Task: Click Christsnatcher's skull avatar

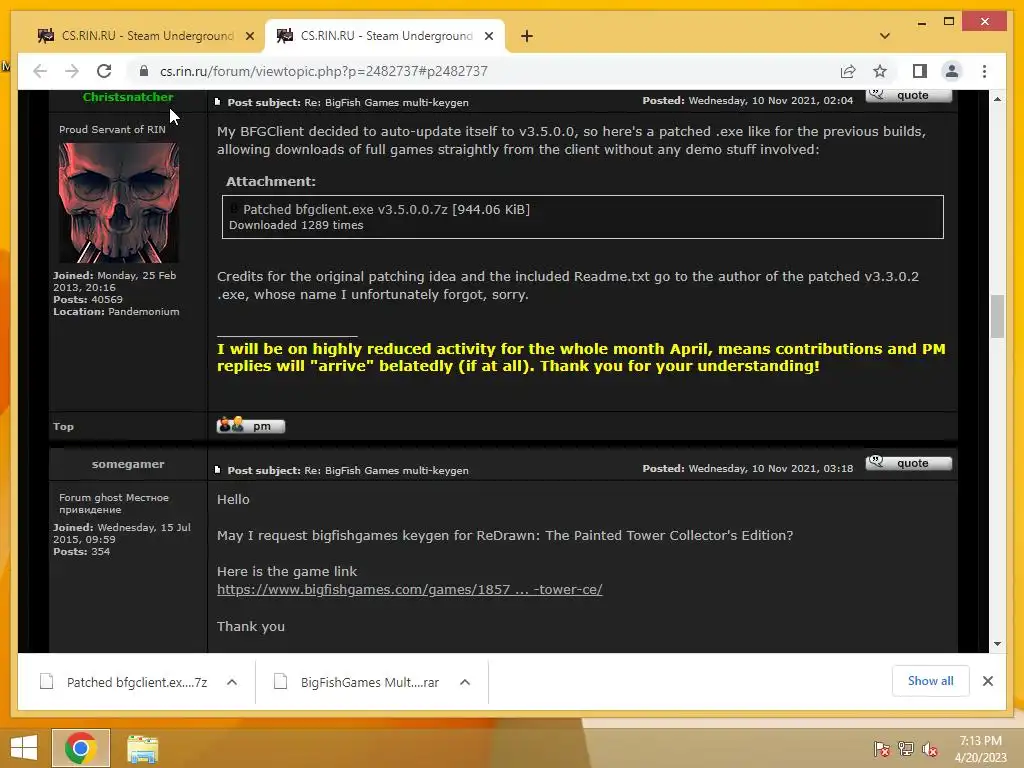Action: click(x=119, y=202)
